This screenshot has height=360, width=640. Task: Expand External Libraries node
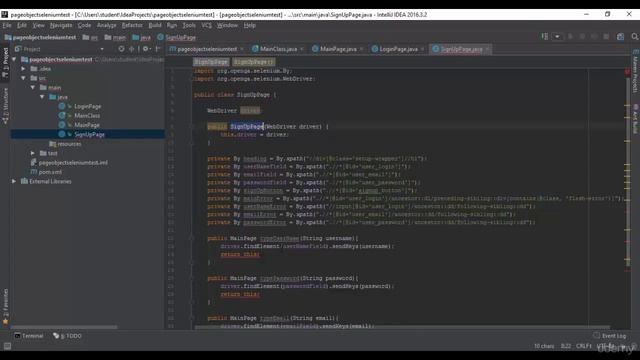pos(14,181)
